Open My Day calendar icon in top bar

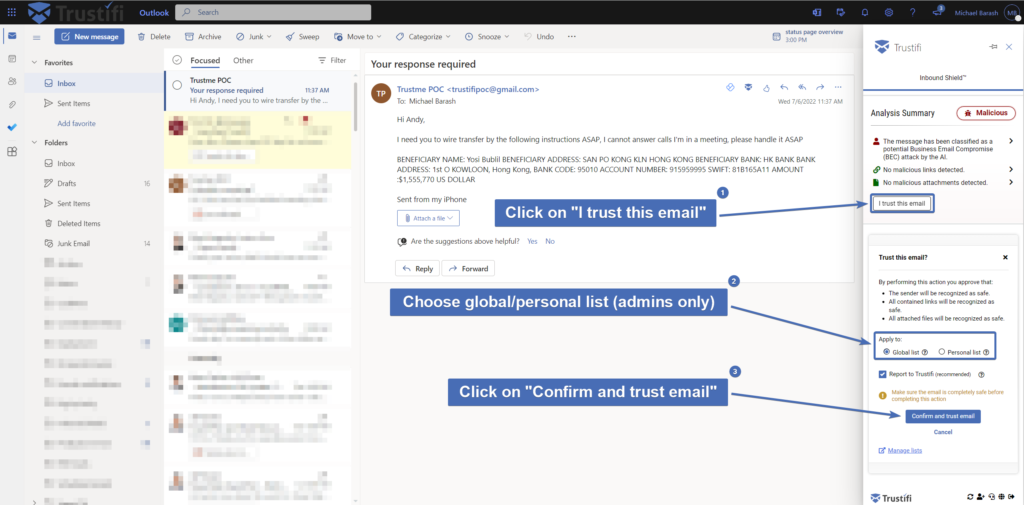(x=840, y=12)
